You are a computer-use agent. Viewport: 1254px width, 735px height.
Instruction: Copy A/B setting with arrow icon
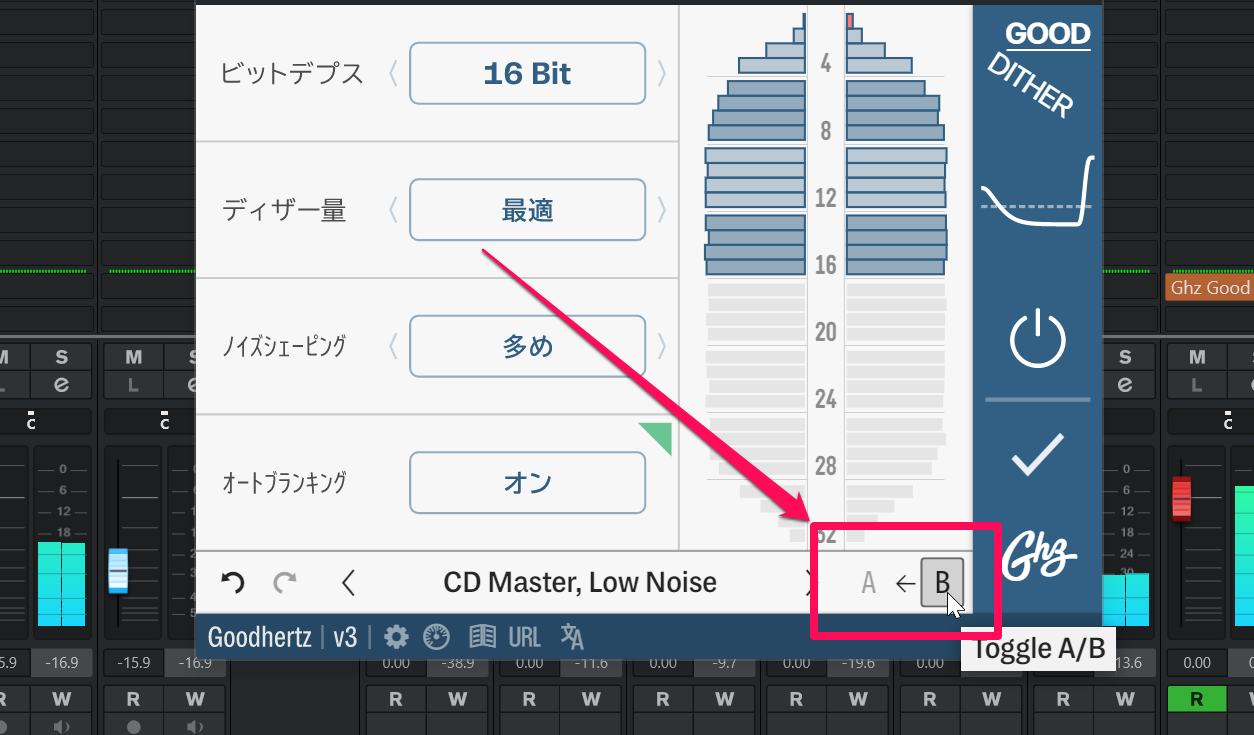905,583
